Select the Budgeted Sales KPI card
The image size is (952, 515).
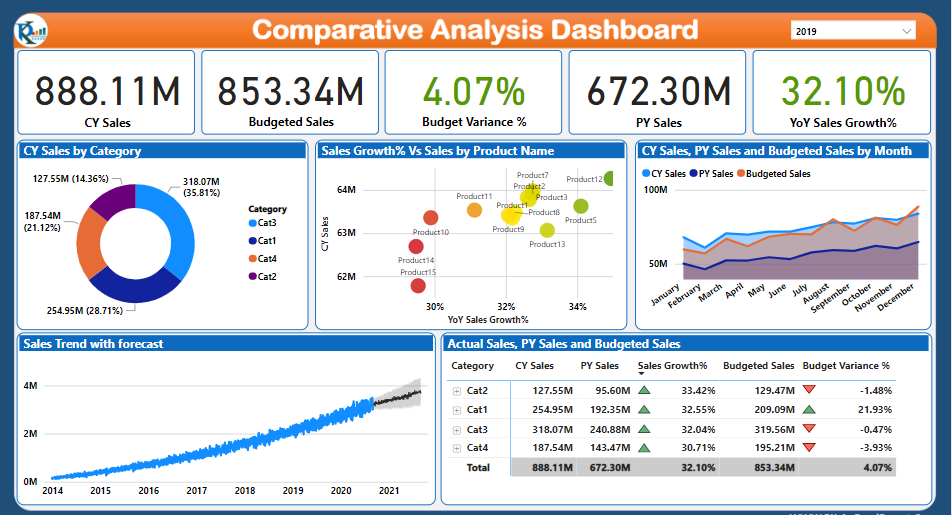click(290, 93)
